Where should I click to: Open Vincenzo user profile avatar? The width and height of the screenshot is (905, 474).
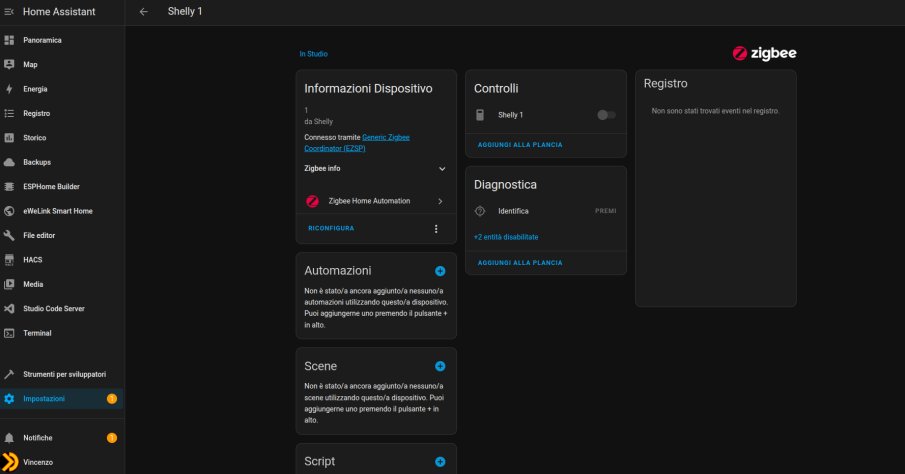click(10, 462)
